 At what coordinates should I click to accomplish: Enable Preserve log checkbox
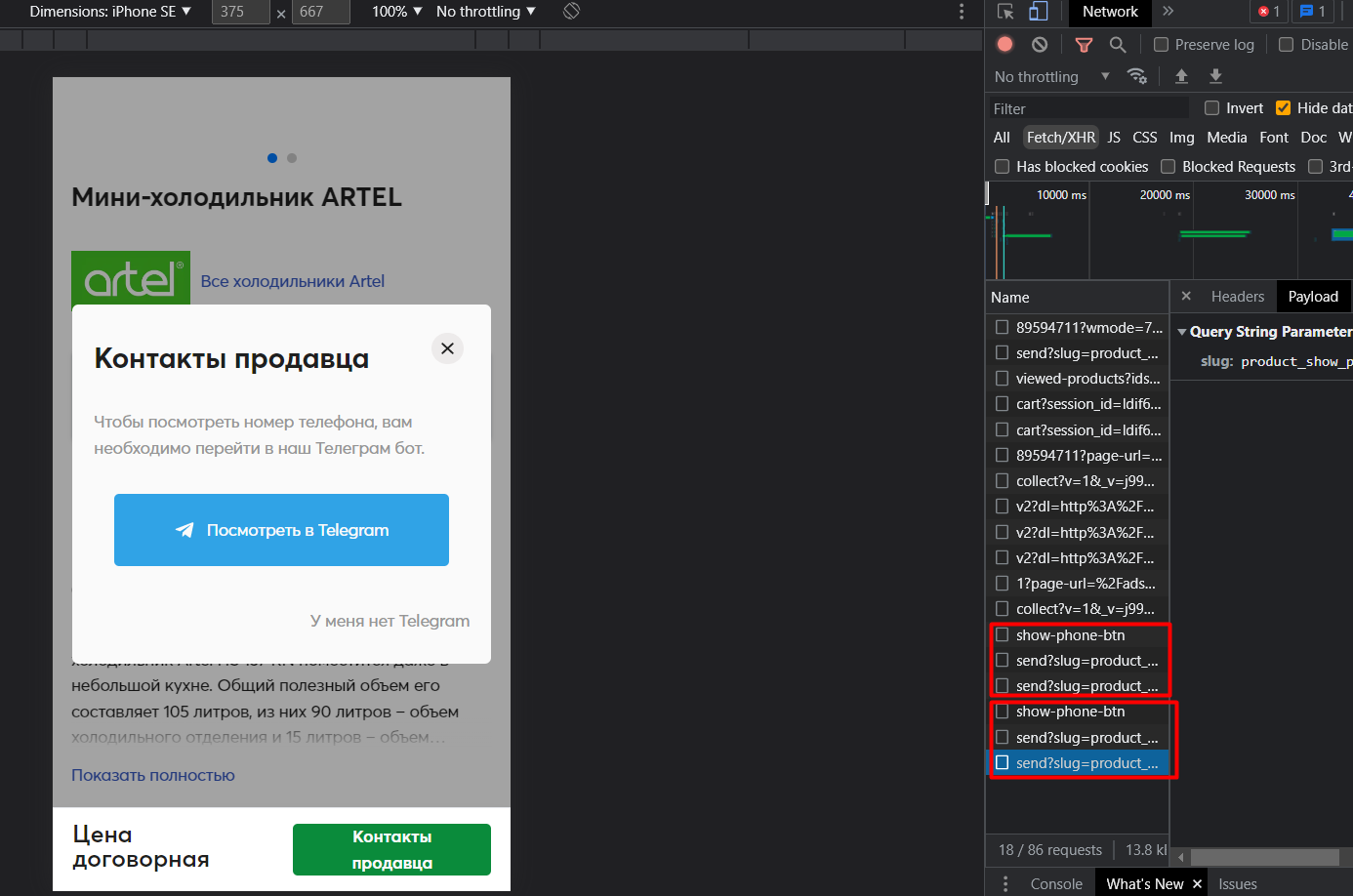tap(1161, 44)
